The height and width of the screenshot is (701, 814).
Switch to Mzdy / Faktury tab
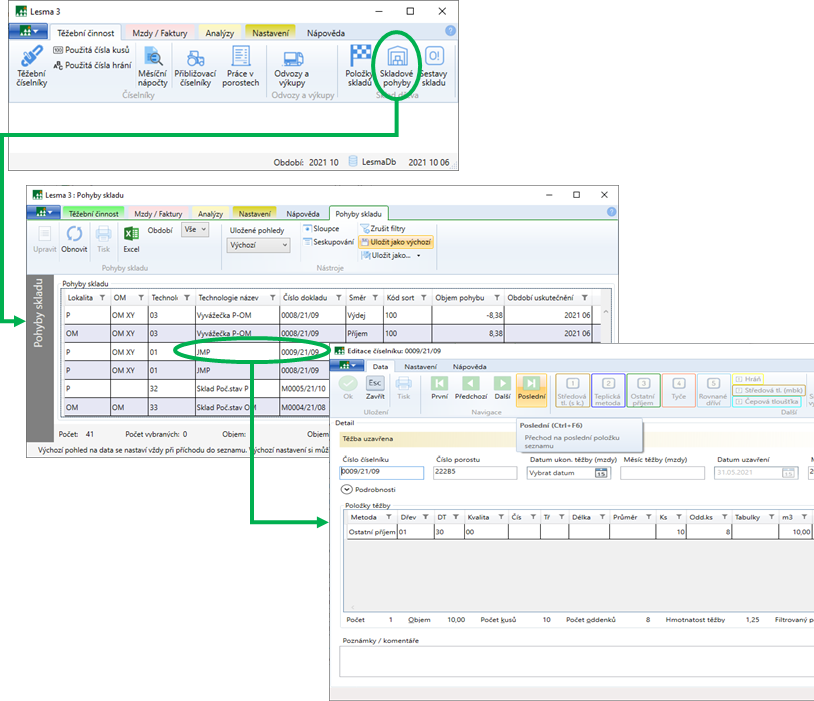coord(157,33)
